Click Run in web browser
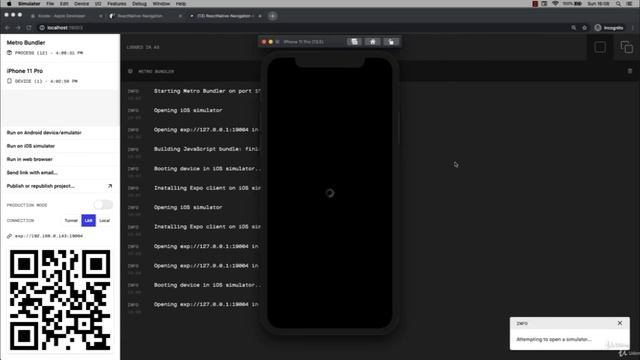Screen dimensions: 640x360 pos(29,159)
